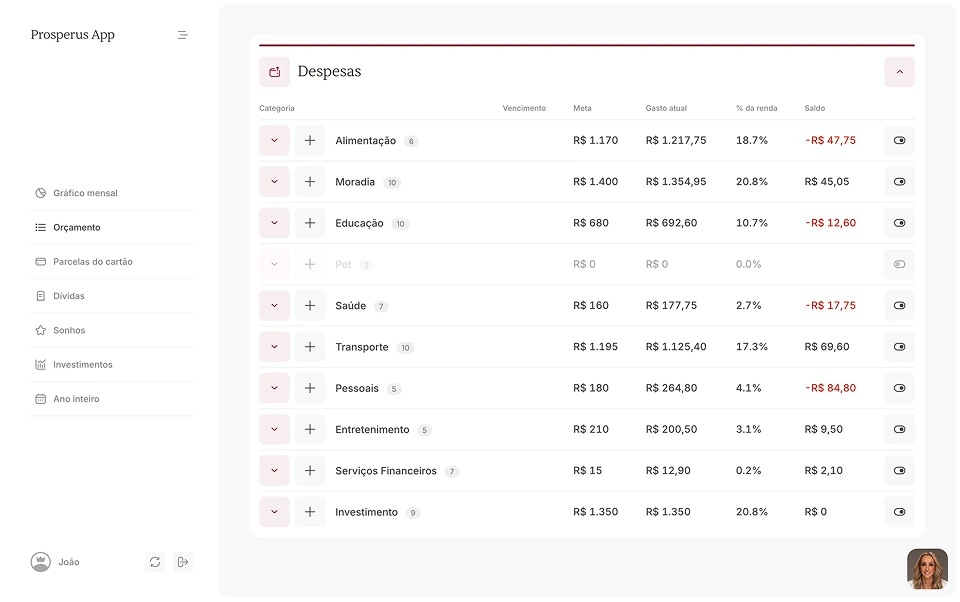This screenshot has height=602, width=960.
Task: Click Transporte meta R$ 1.195
Action: [x=596, y=347]
